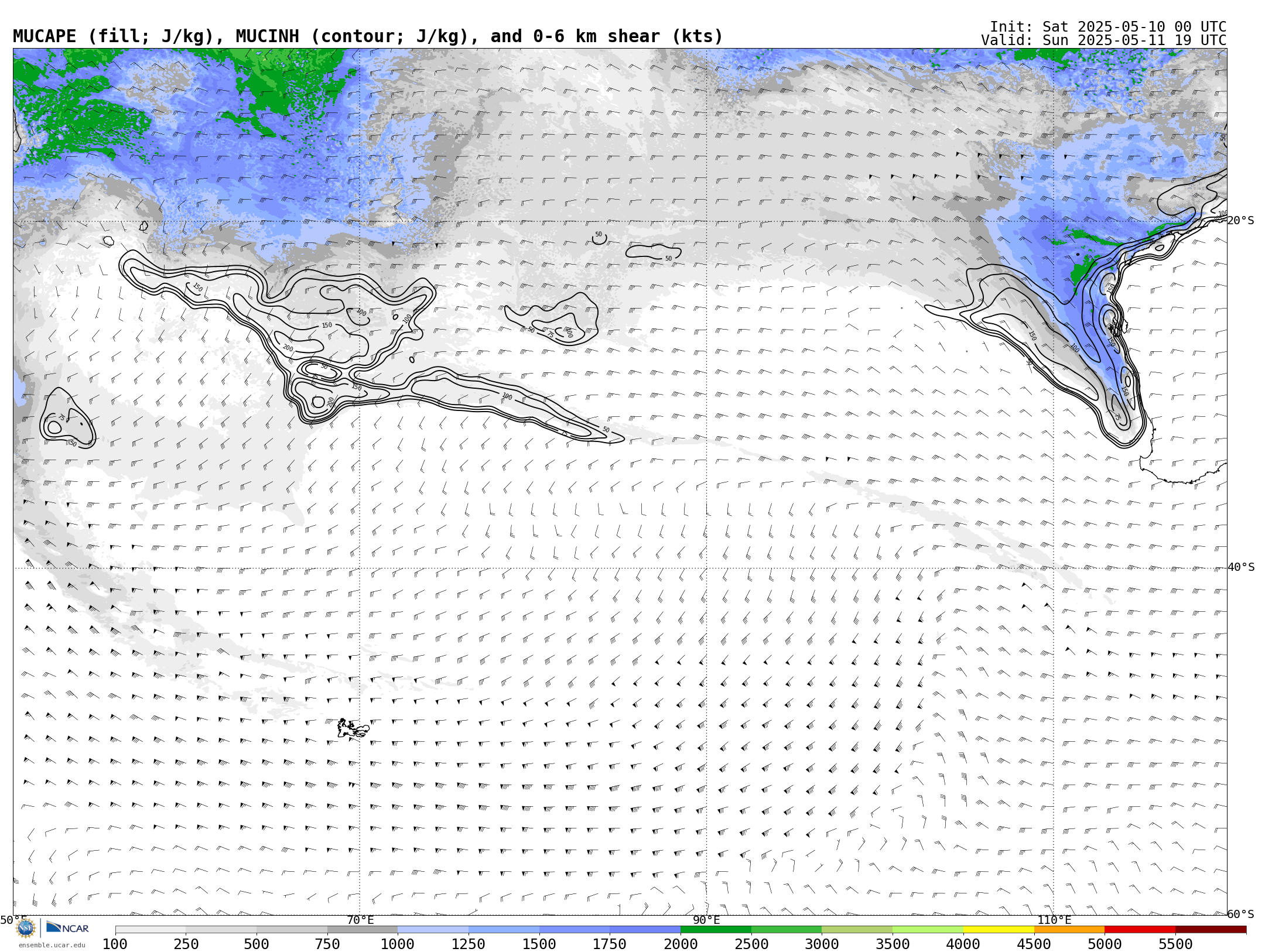
Task: Click the 20°S latitude label
Action: pyautogui.click(x=1241, y=221)
